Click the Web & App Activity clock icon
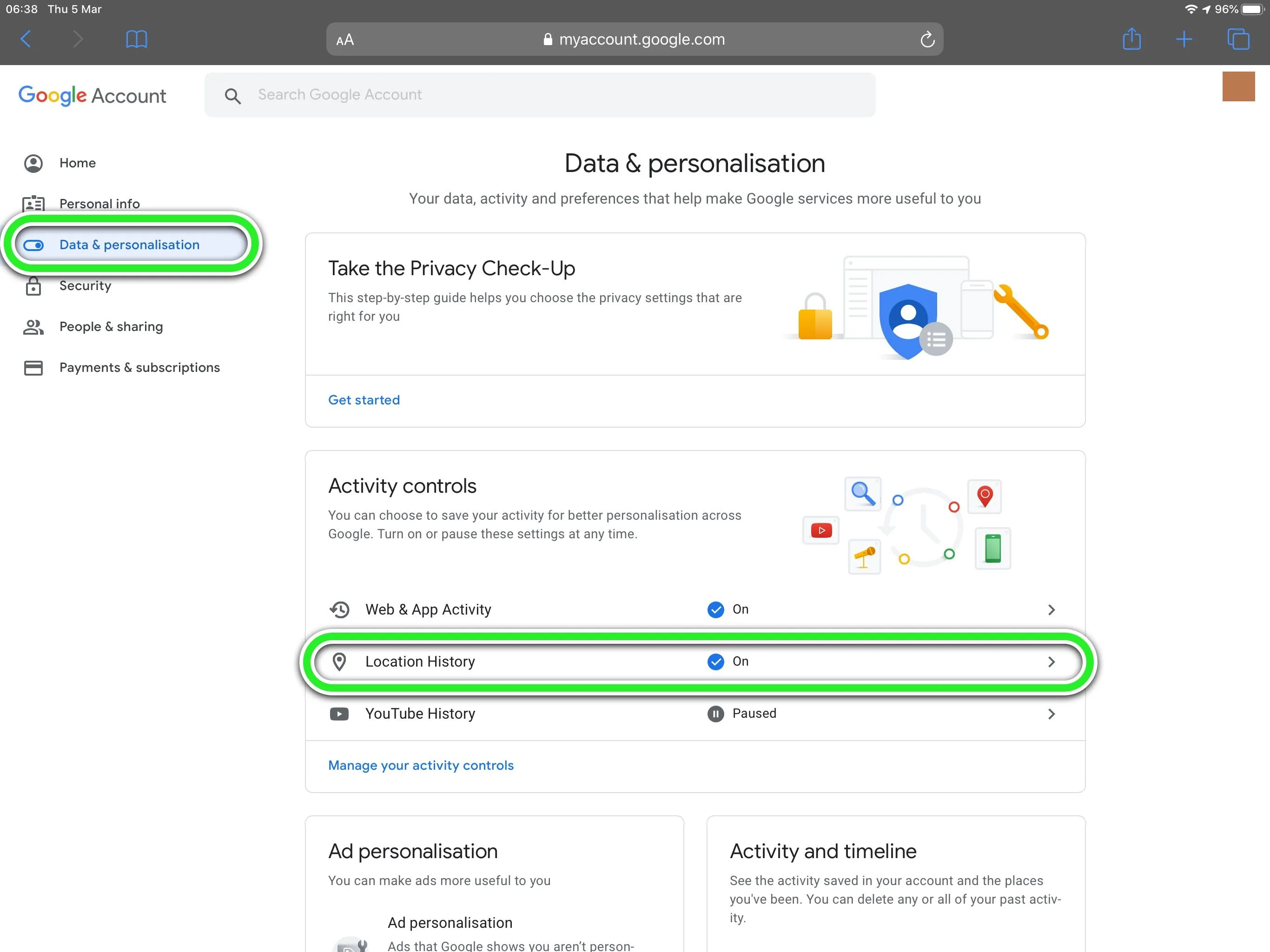1270x952 pixels. (x=339, y=609)
